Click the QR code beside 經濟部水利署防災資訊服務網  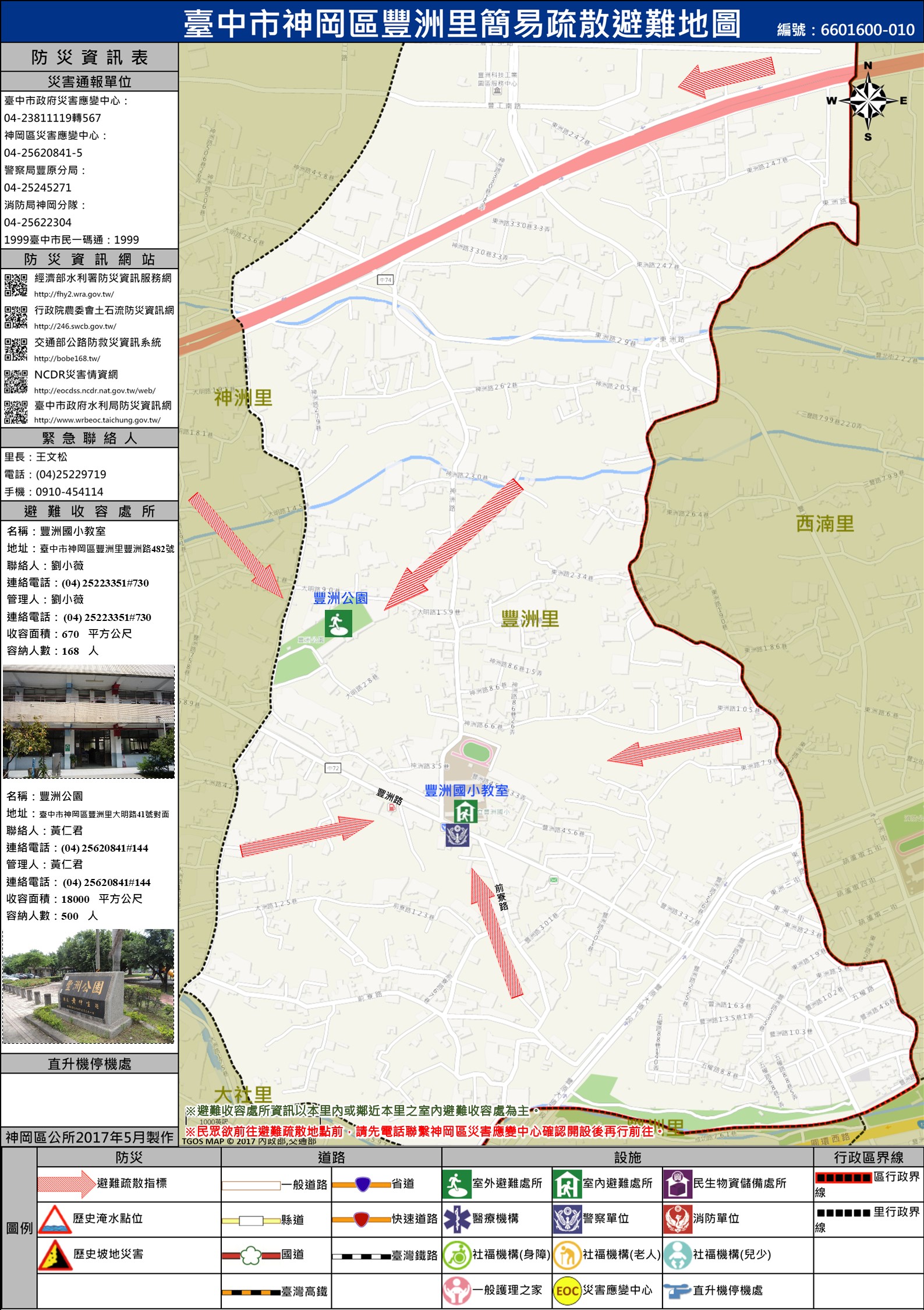tap(16, 285)
